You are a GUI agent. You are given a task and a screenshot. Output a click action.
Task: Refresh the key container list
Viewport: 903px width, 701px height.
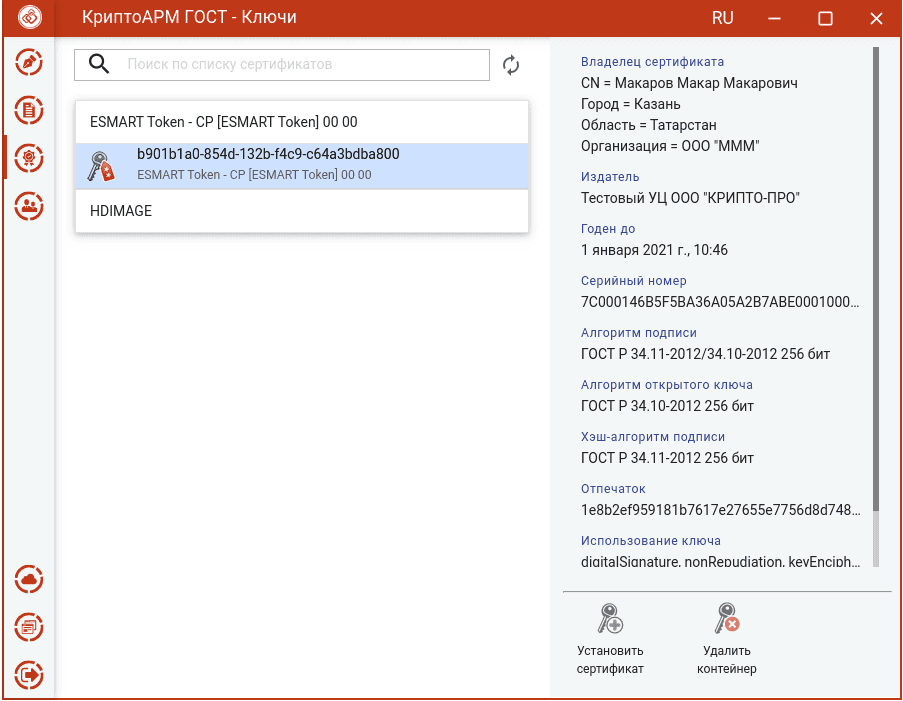click(511, 65)
